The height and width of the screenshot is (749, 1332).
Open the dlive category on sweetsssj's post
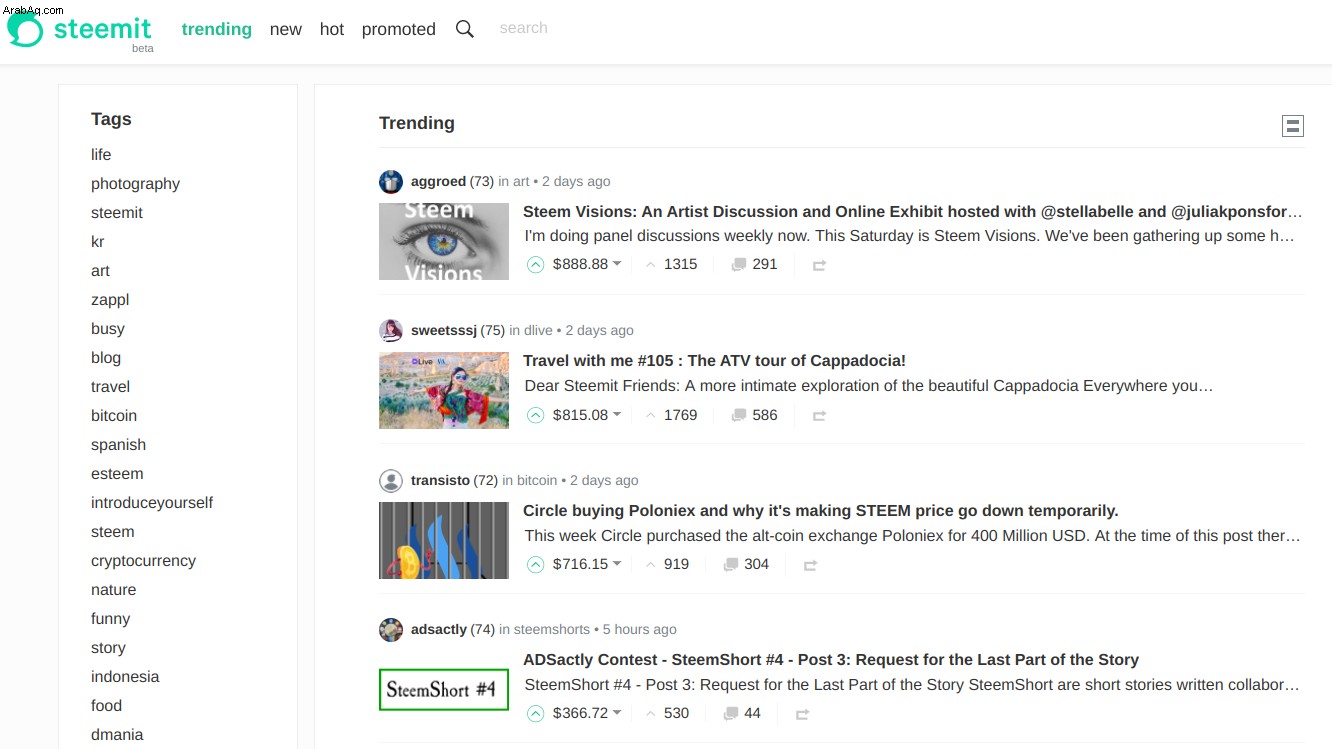[538, 331]
